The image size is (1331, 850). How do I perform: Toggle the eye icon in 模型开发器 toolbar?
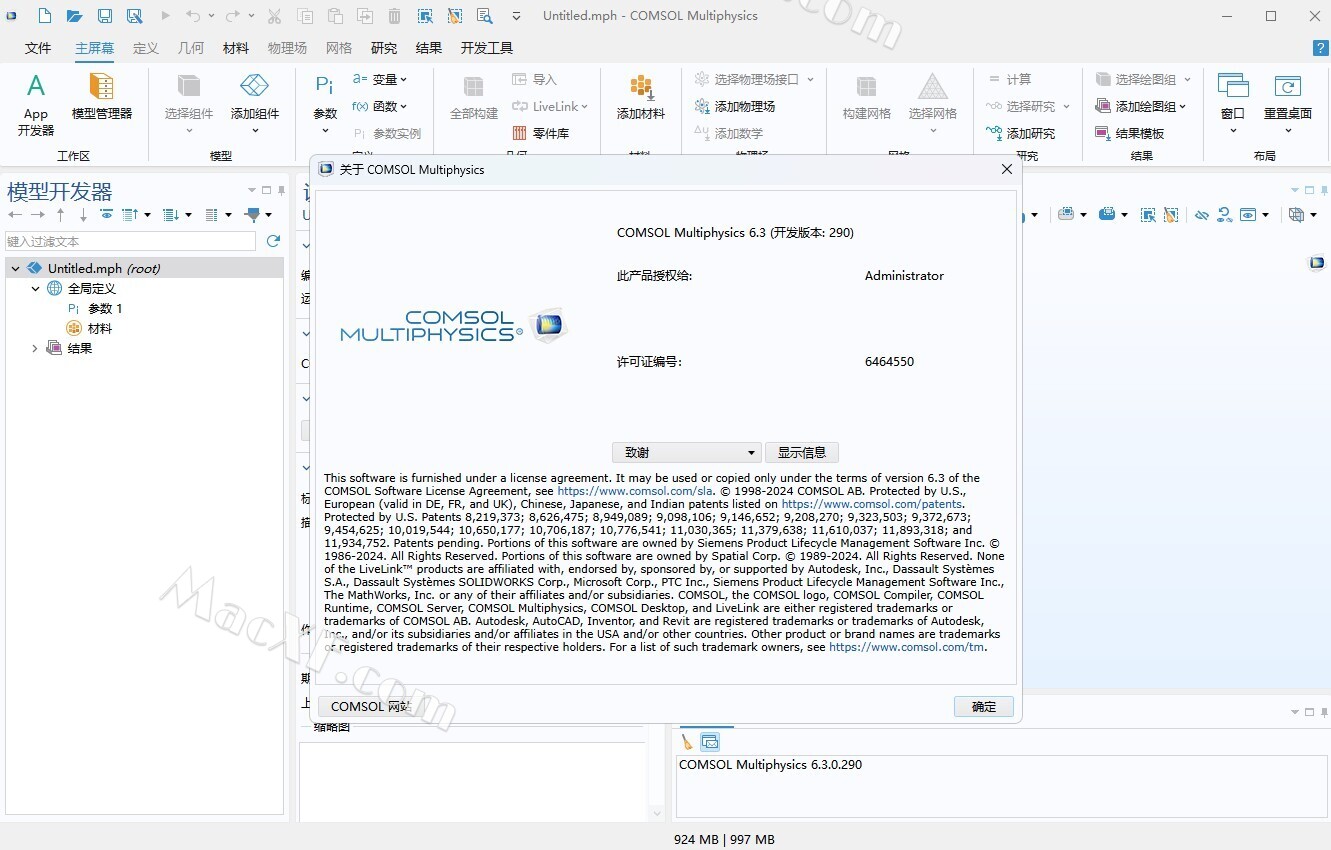pyautogui.click(x=106, y=214)
